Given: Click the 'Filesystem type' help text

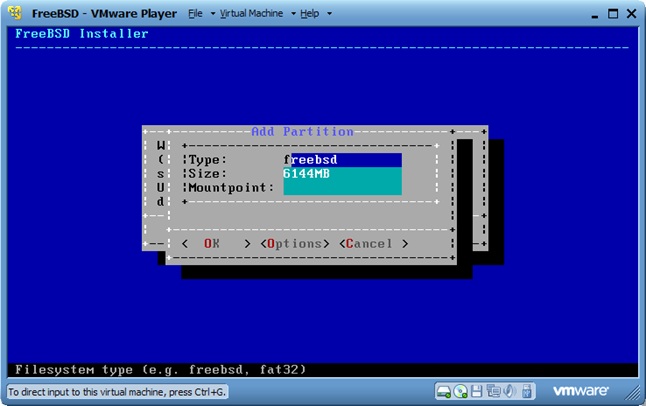Looking at the screenshot, I should [161, 370].
